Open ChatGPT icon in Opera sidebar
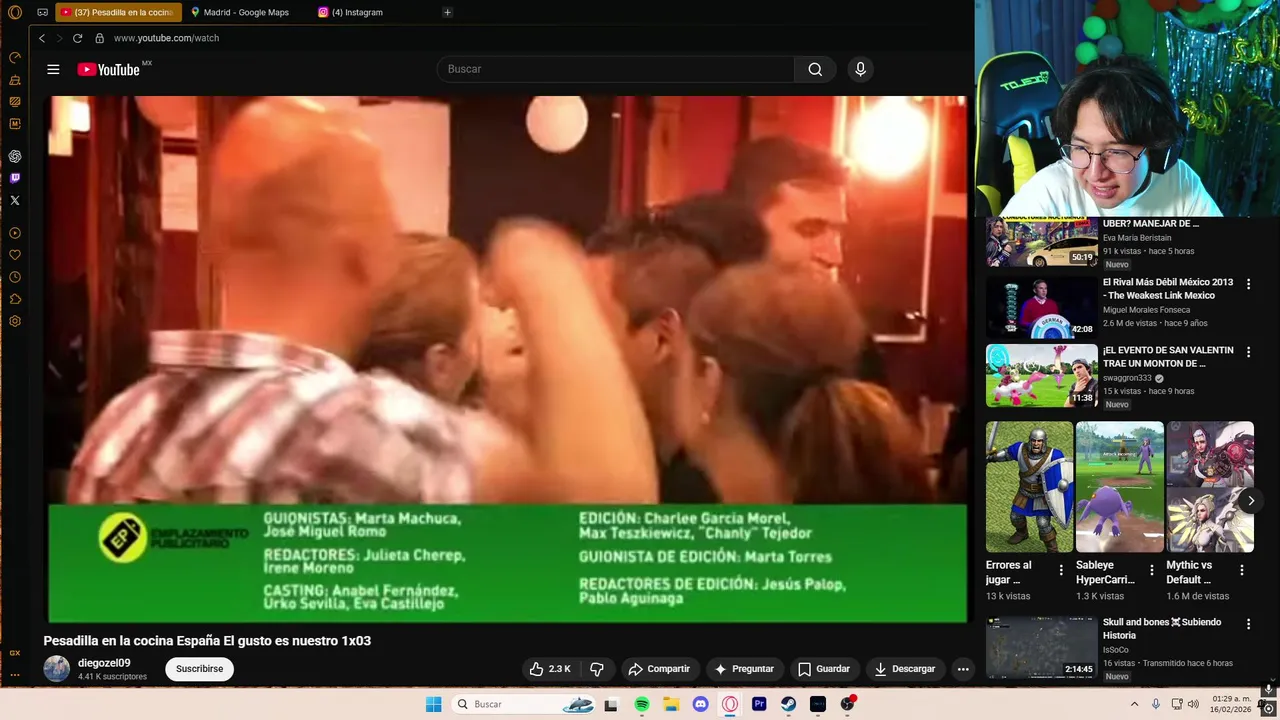Screen dimensions: 1280x720 15,156
